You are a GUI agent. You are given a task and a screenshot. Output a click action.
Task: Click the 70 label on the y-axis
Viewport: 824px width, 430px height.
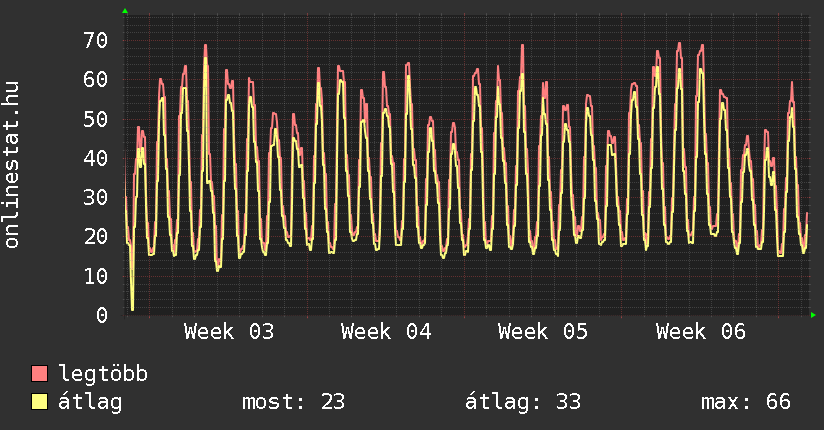coord(95,40)
